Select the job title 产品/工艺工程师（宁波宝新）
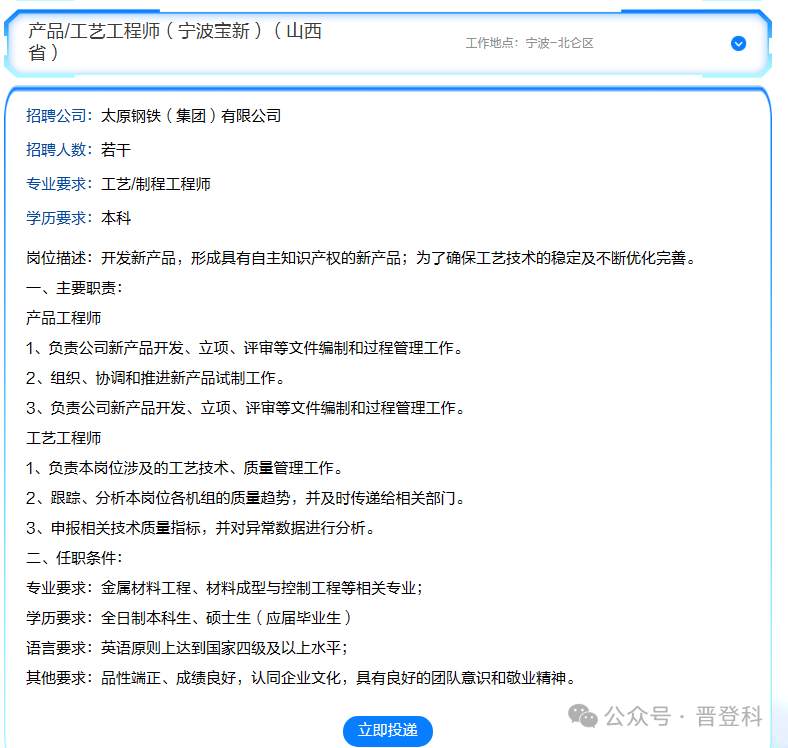This screenshot has height=748, width=788. pos(175,41)
